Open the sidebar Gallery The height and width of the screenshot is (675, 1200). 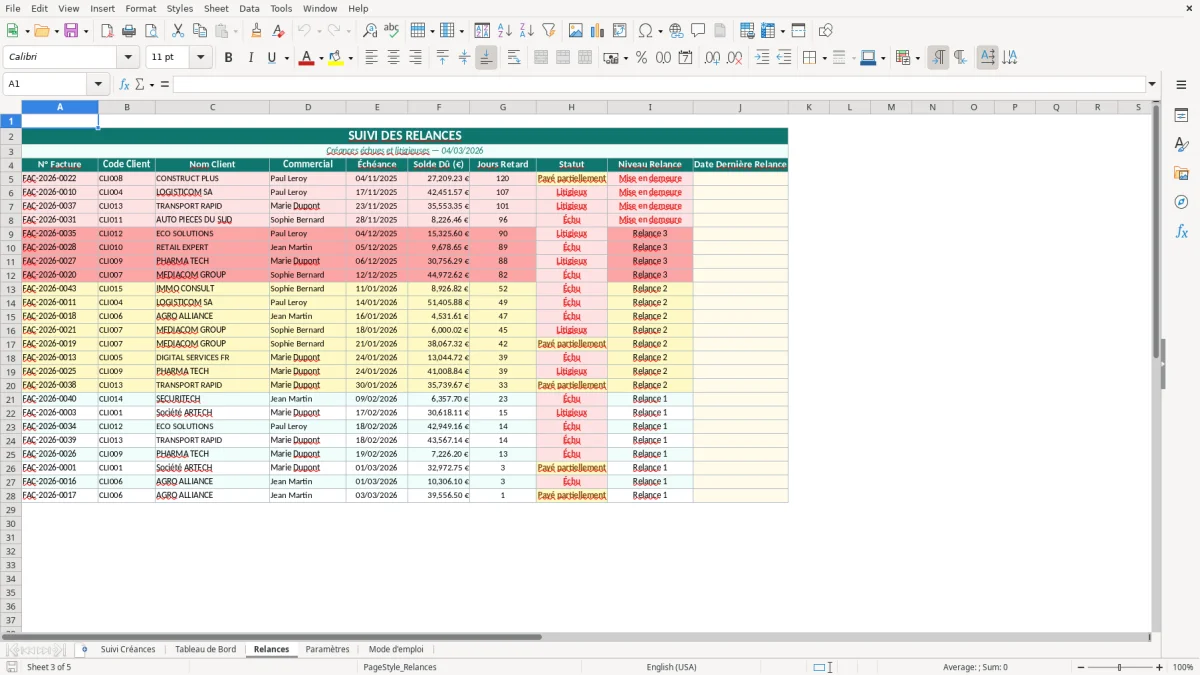pyautogui.click(x=1181, y=173)
